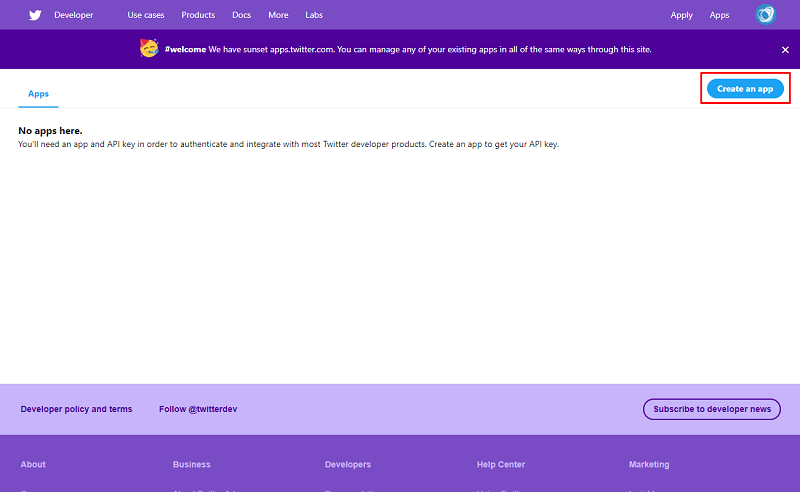
Task: Open Apps link in top bar
Action: pos(719,15)
